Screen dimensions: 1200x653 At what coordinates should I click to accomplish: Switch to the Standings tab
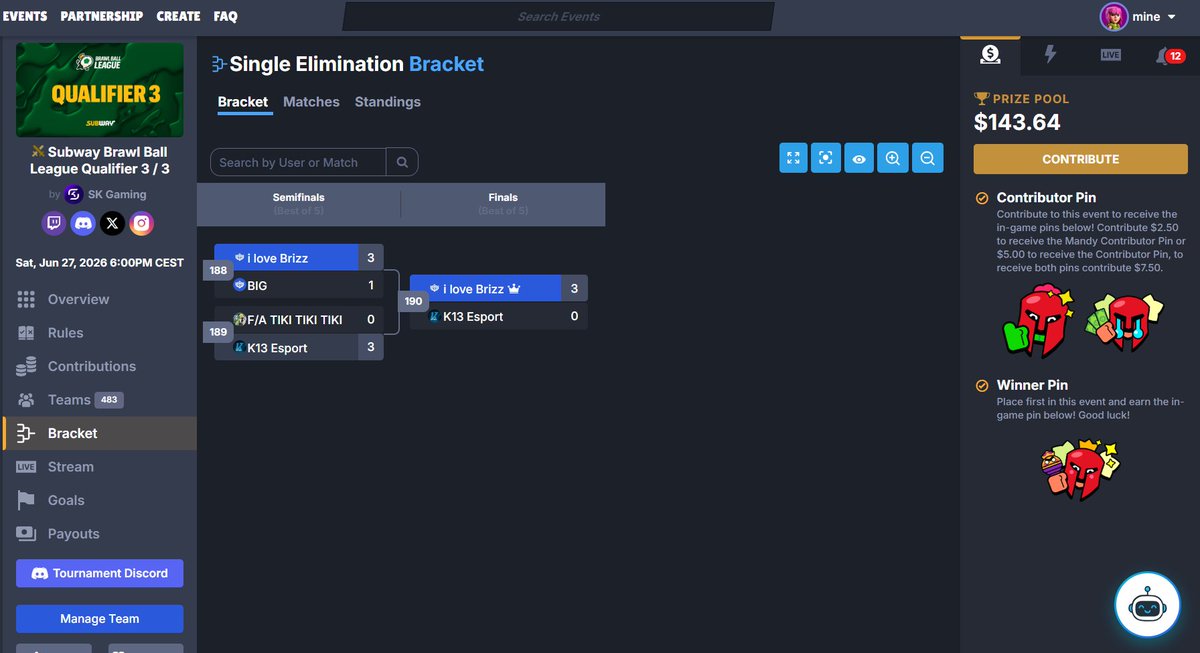(388, 102)
